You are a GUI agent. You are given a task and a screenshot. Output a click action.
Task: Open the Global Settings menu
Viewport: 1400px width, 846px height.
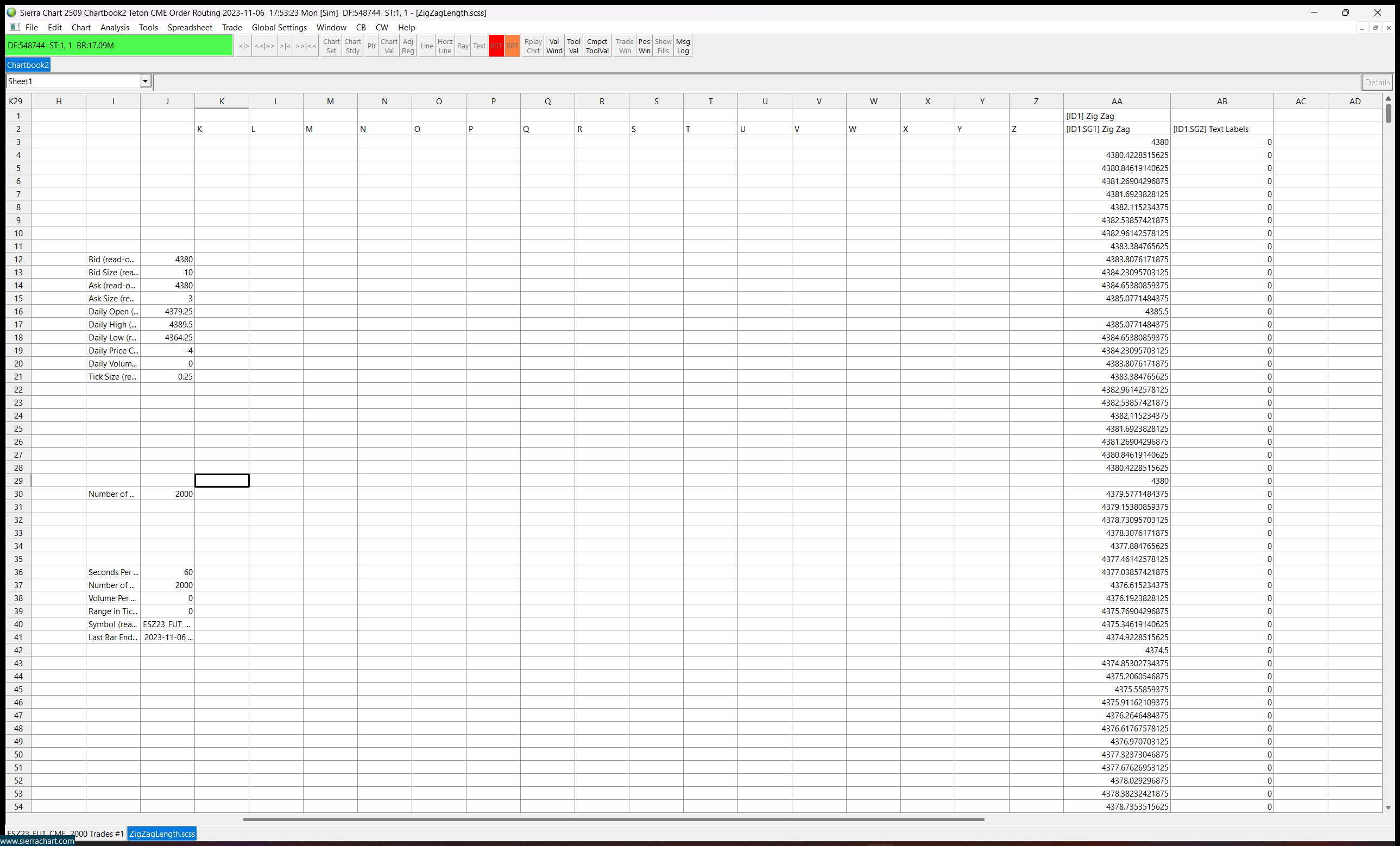(279, 27)
